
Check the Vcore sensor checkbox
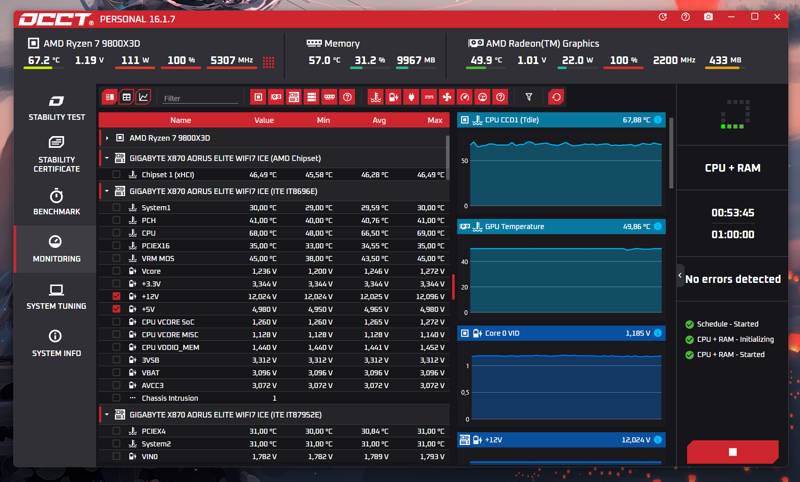116,271
